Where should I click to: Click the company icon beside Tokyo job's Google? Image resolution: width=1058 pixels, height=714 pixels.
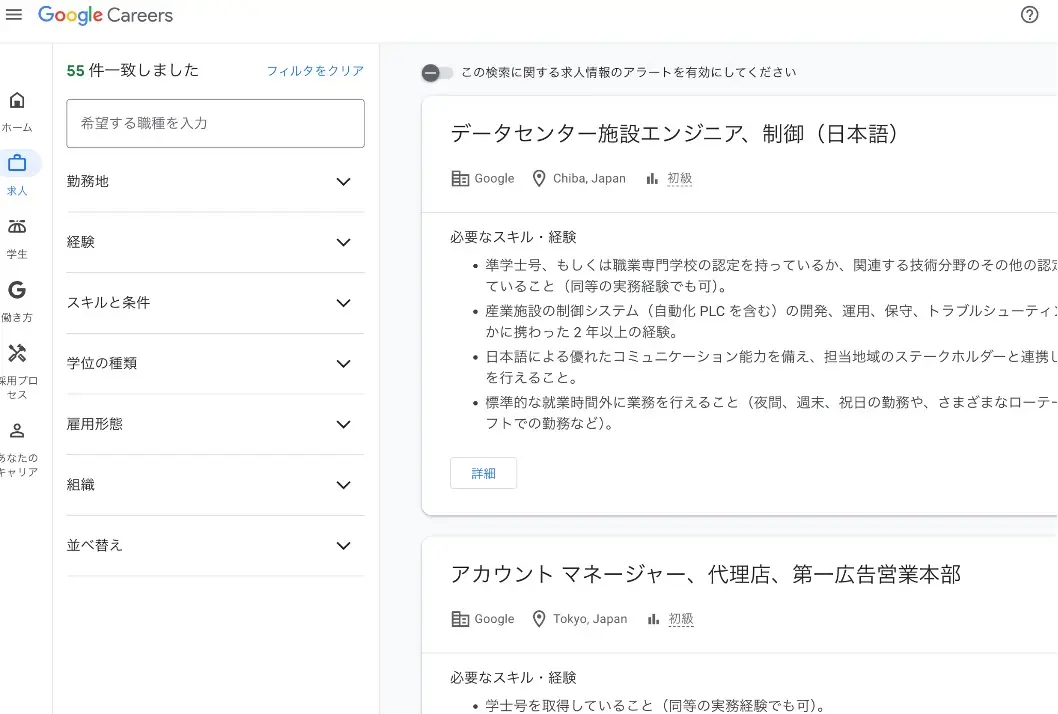pos(460,620)
